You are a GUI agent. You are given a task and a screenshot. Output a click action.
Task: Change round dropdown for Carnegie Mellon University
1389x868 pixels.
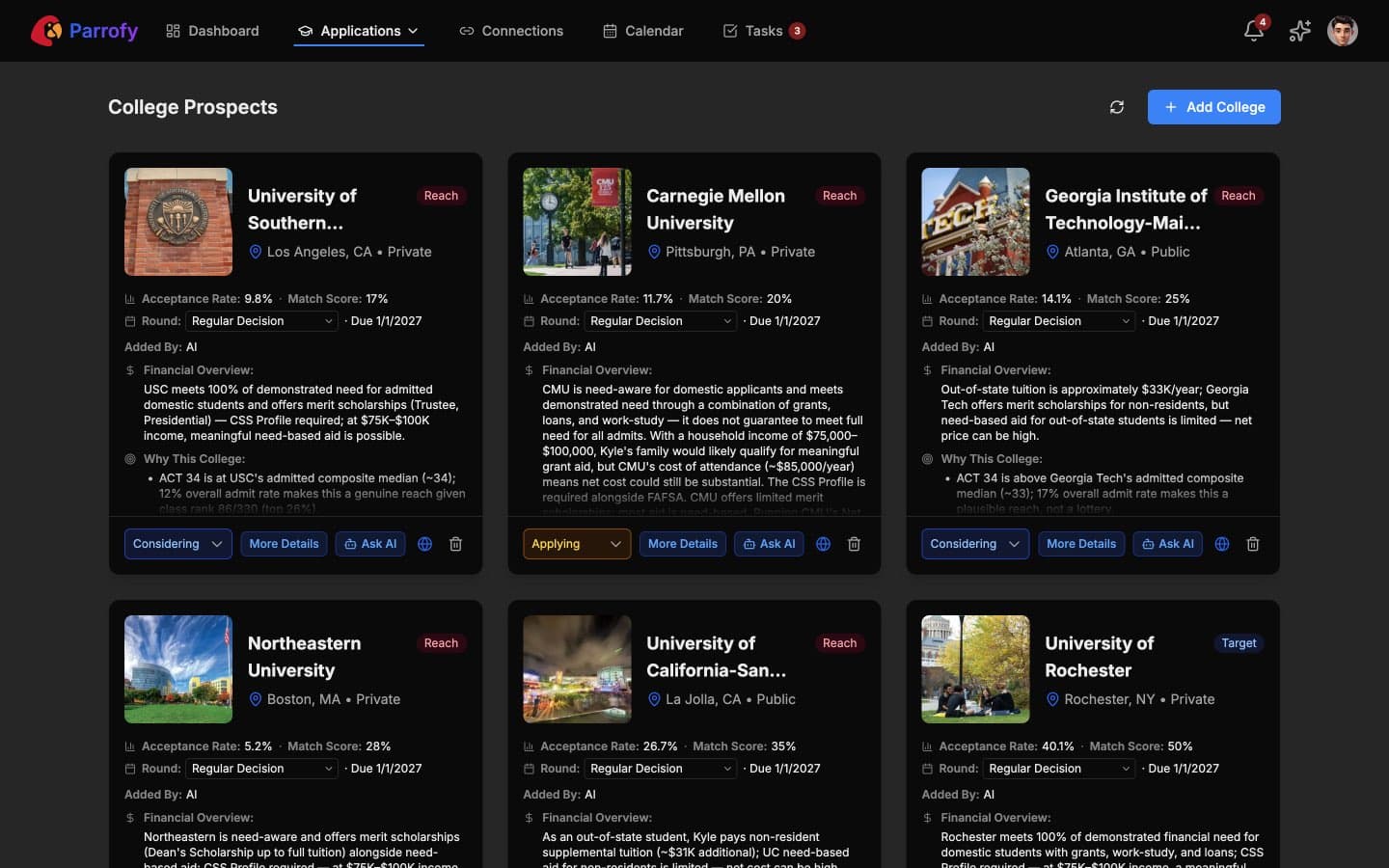click(x=661, y=321)
